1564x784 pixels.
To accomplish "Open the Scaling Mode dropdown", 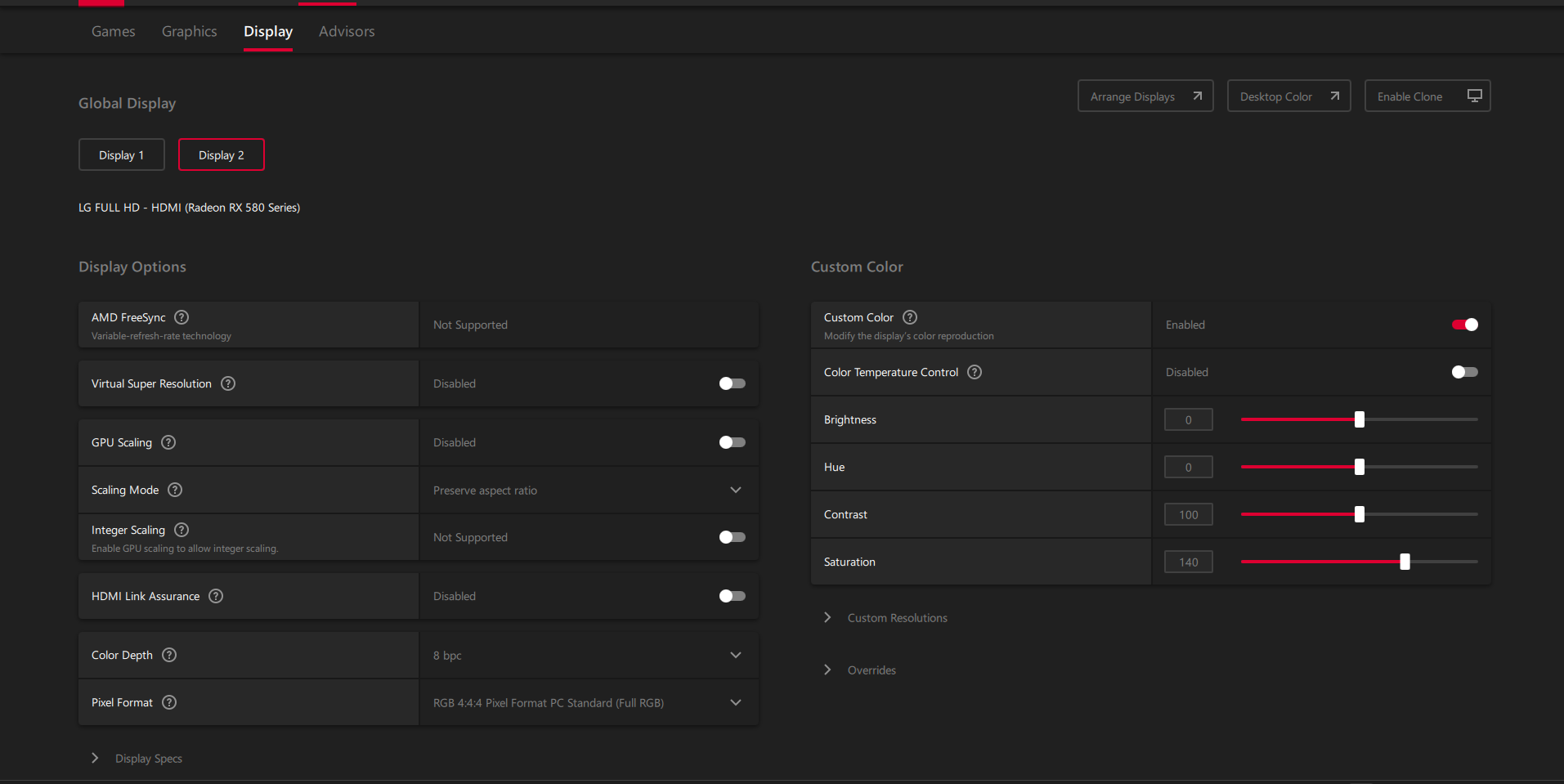I will coord(589,491).
